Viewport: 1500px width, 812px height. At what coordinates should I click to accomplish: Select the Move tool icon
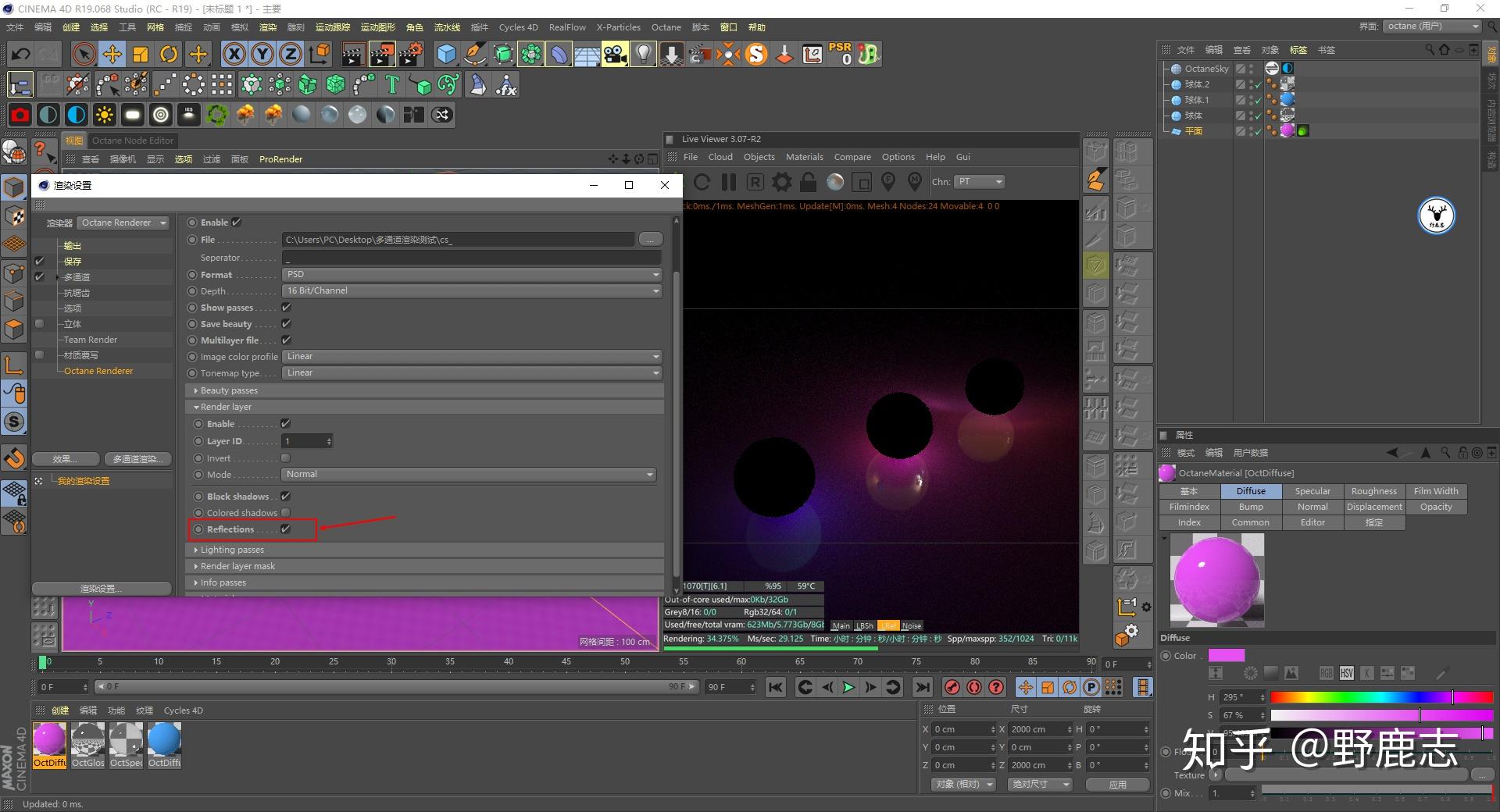pos(112,54)
